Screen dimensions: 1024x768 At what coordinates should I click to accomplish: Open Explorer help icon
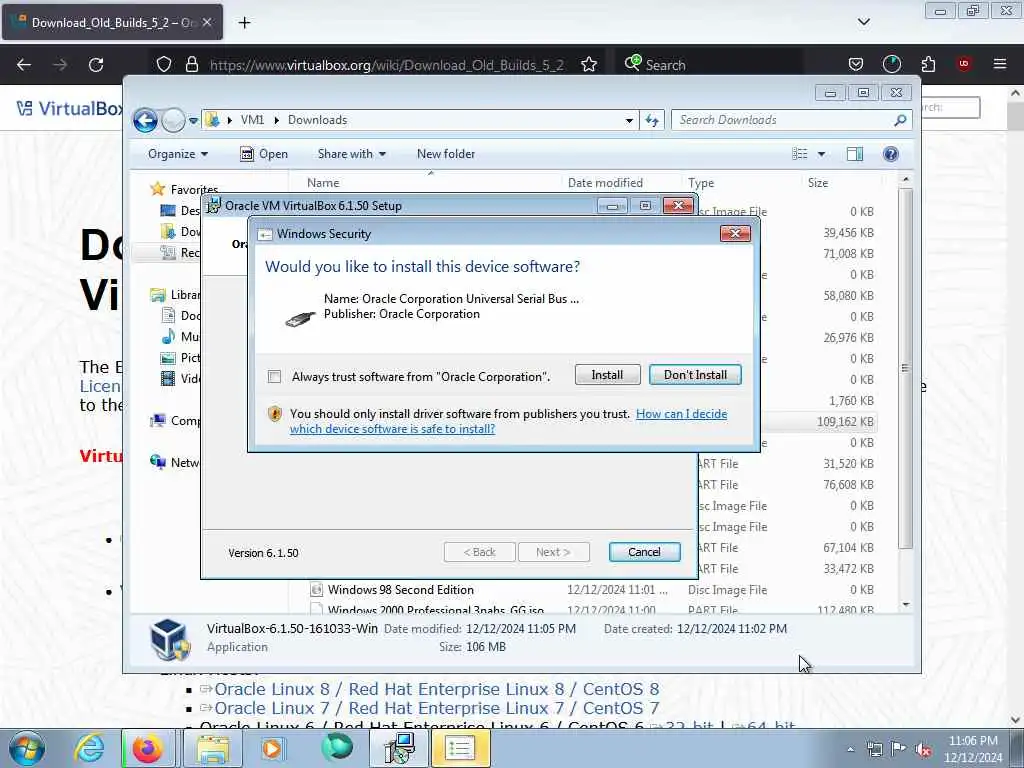890,154
